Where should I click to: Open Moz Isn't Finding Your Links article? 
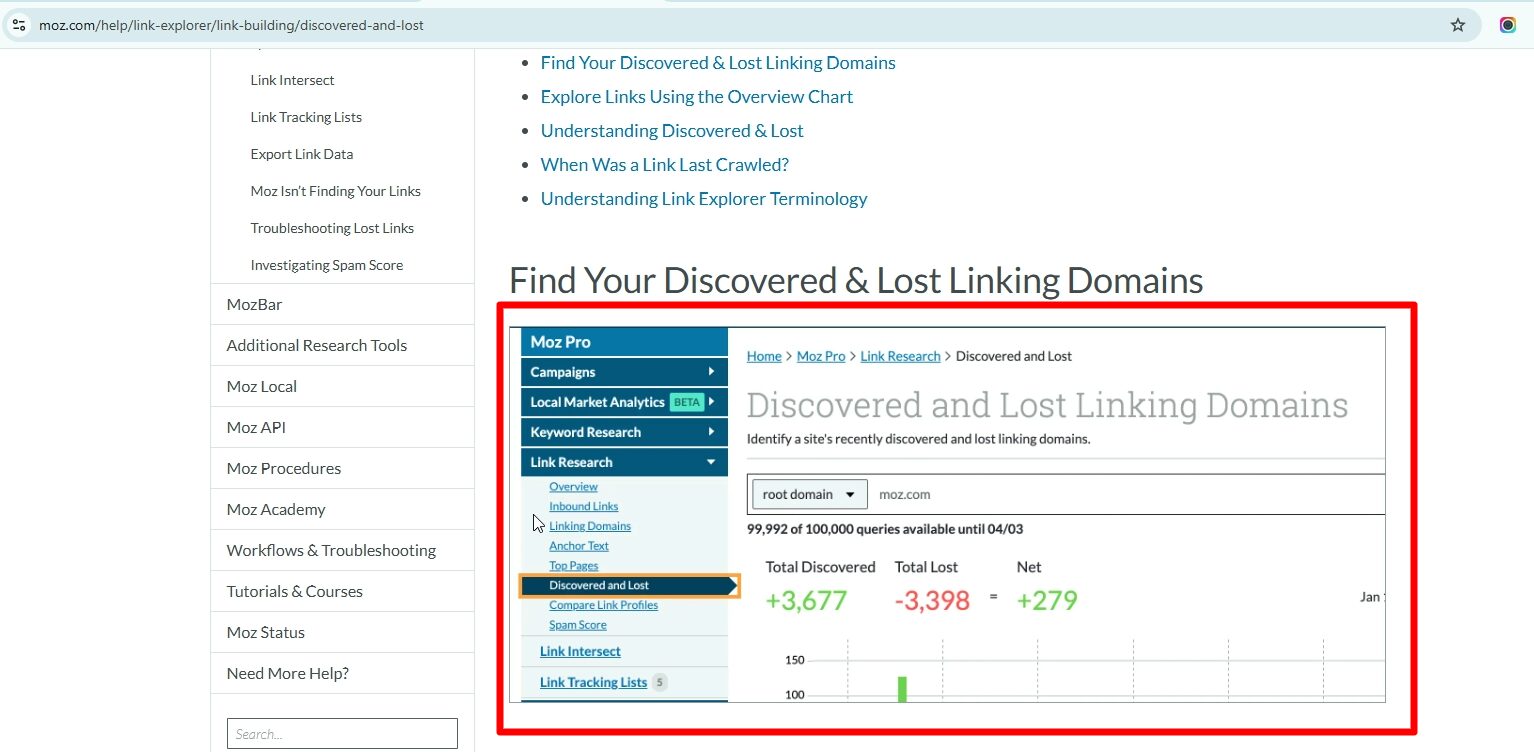tap(335, 191)
